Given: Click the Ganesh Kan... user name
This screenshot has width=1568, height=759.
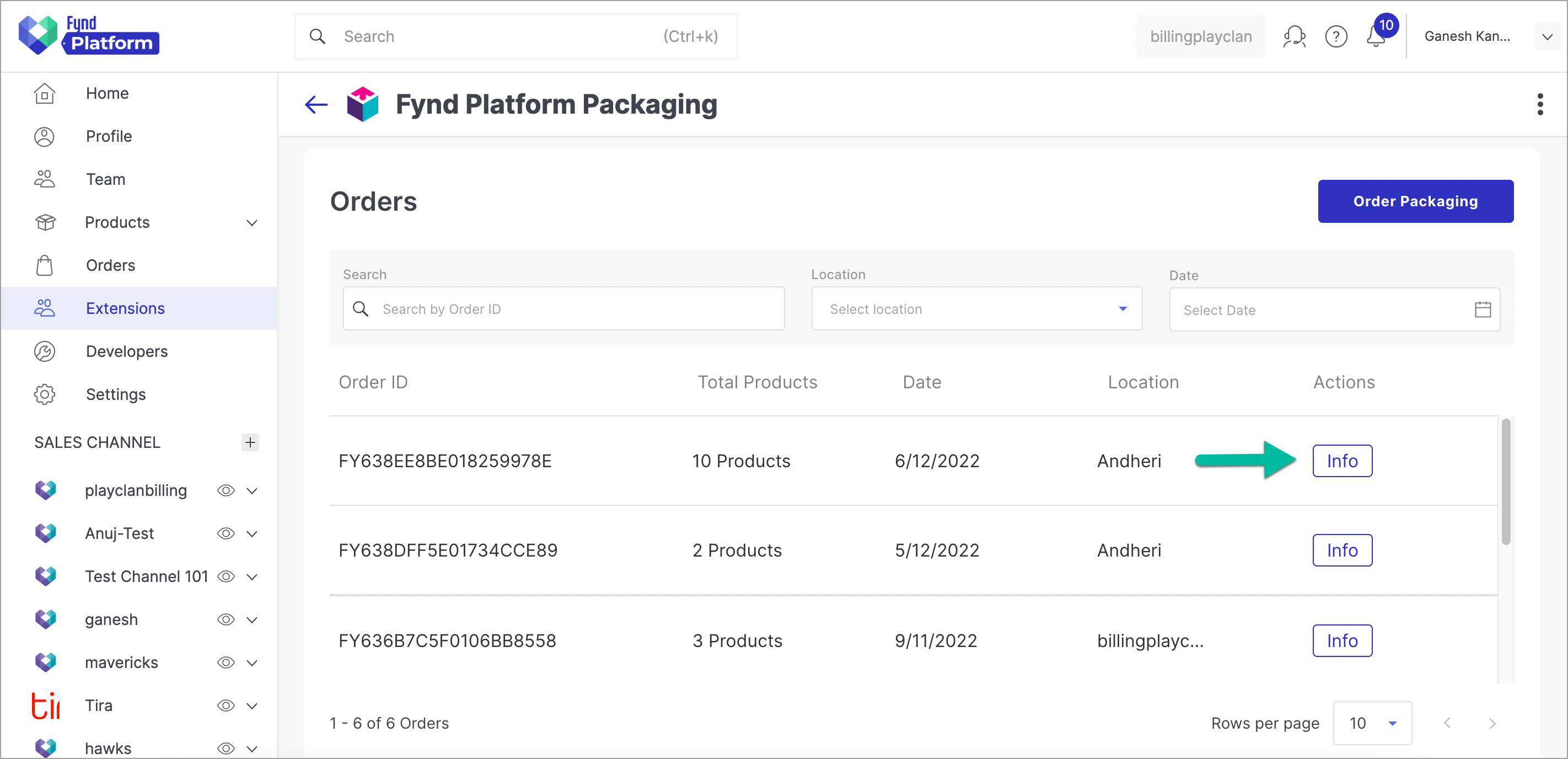Looking at the screenshot, I should [1467, 36].
